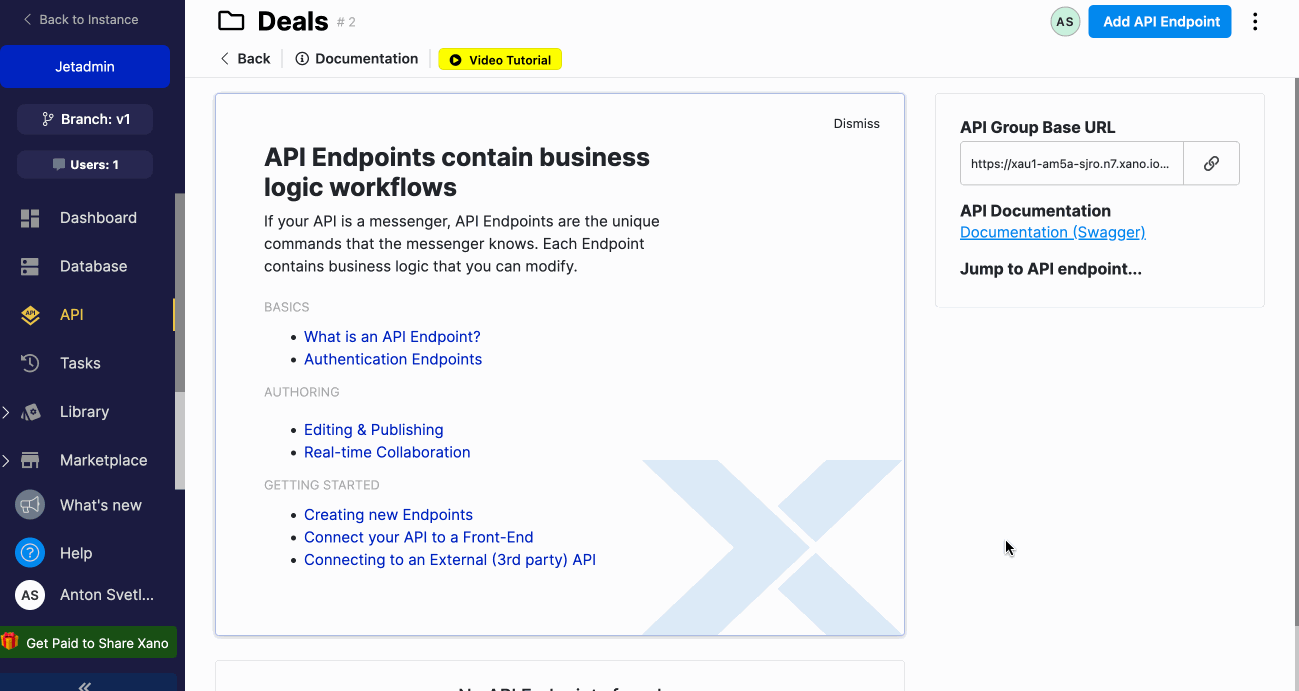Click the Help question mark icon

click(30, 552)
